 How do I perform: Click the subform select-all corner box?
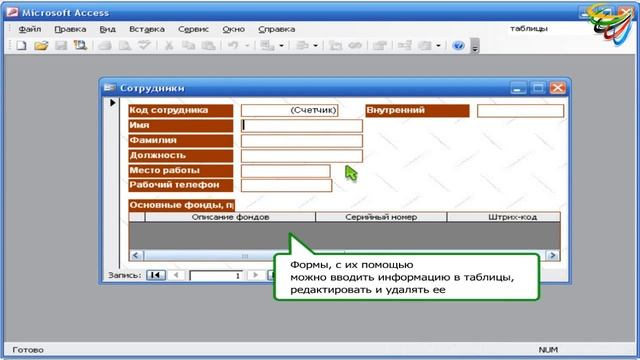pyautogui.click(x=137, y=217)
